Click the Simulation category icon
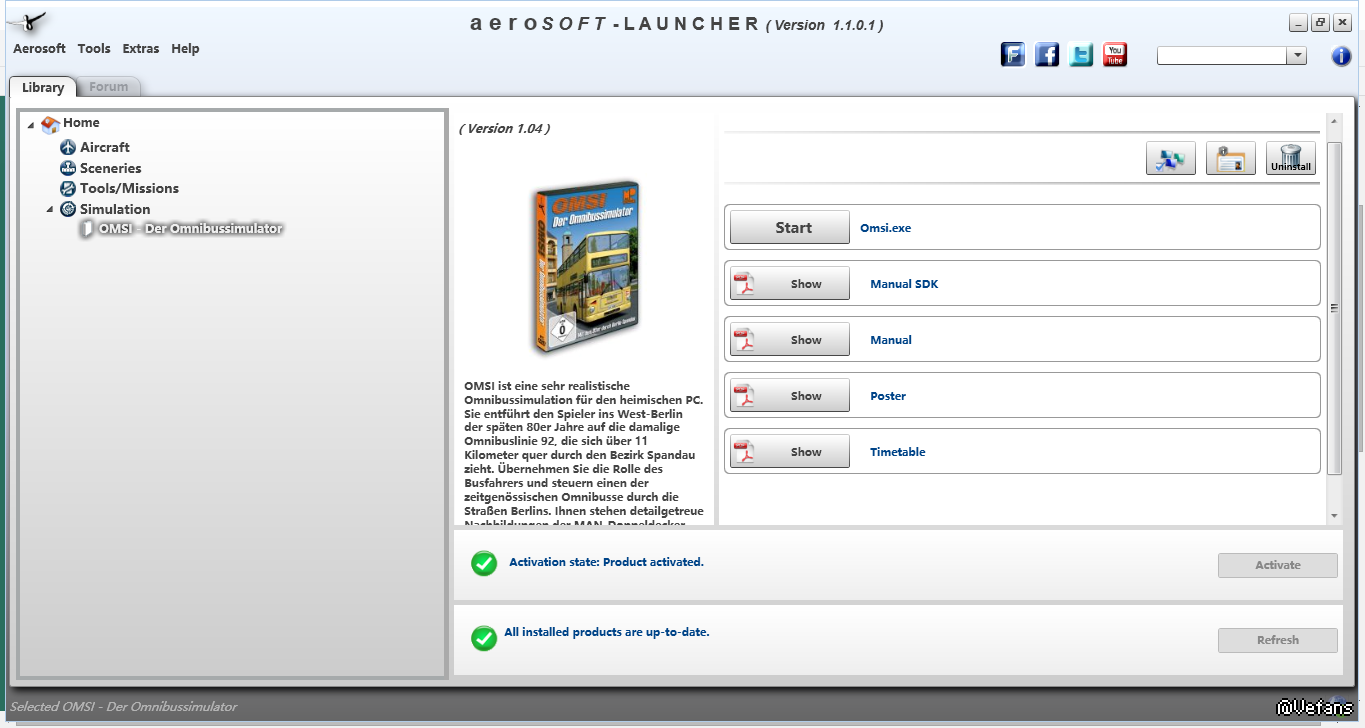 click(68, 210)
